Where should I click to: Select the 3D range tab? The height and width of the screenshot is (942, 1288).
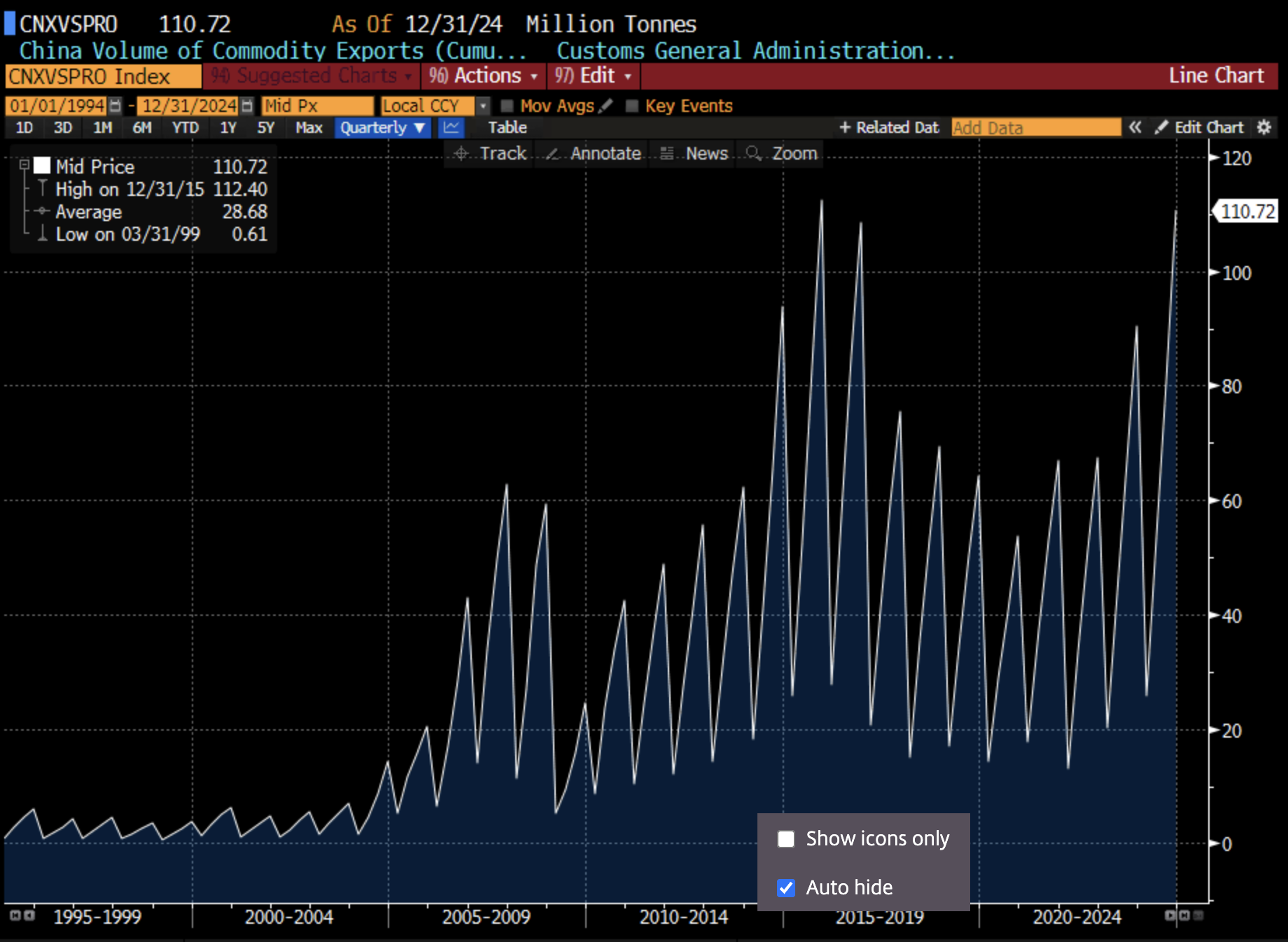point(63,127)
